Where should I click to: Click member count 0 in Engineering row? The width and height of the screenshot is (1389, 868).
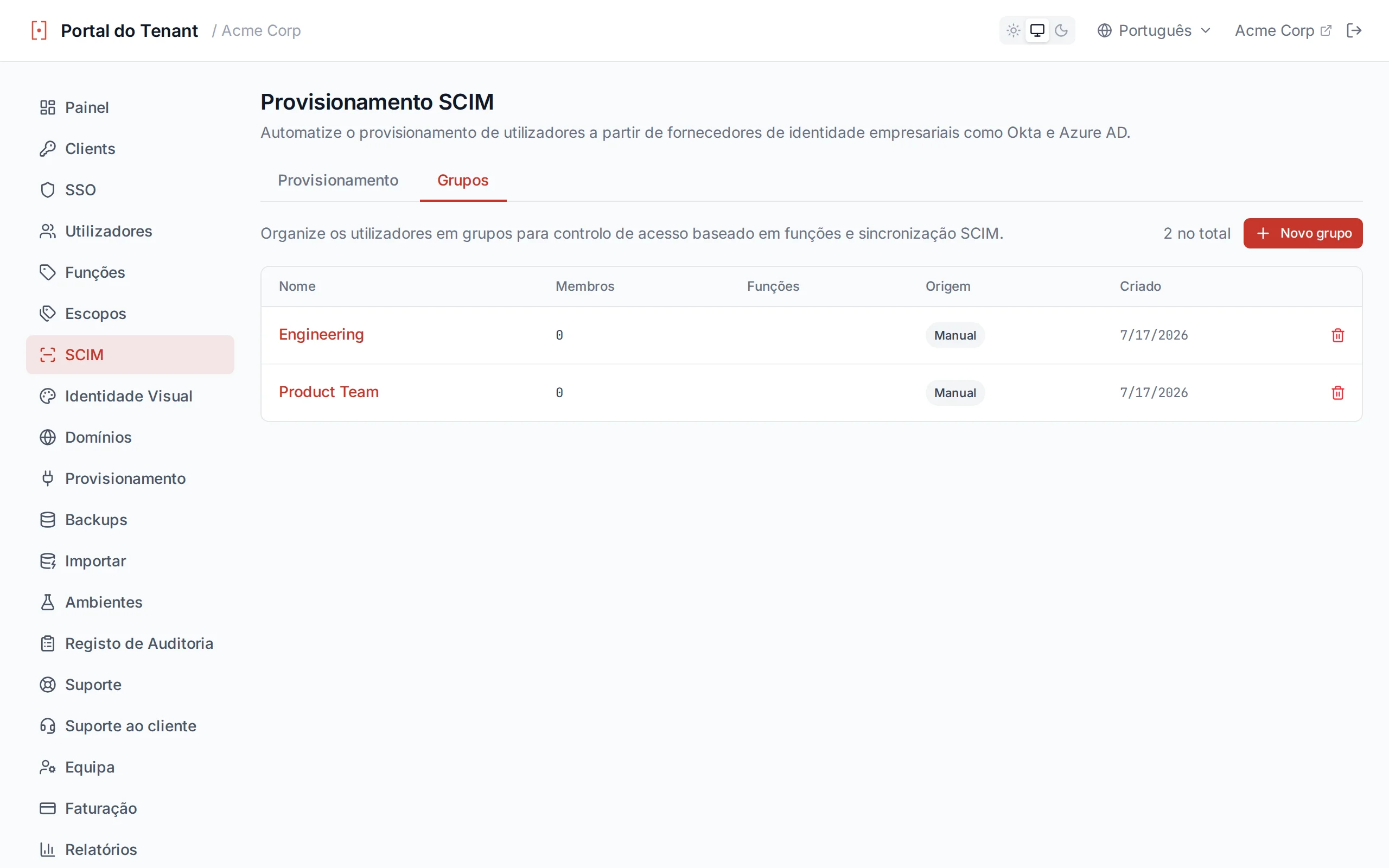click(x=559, y=335)
